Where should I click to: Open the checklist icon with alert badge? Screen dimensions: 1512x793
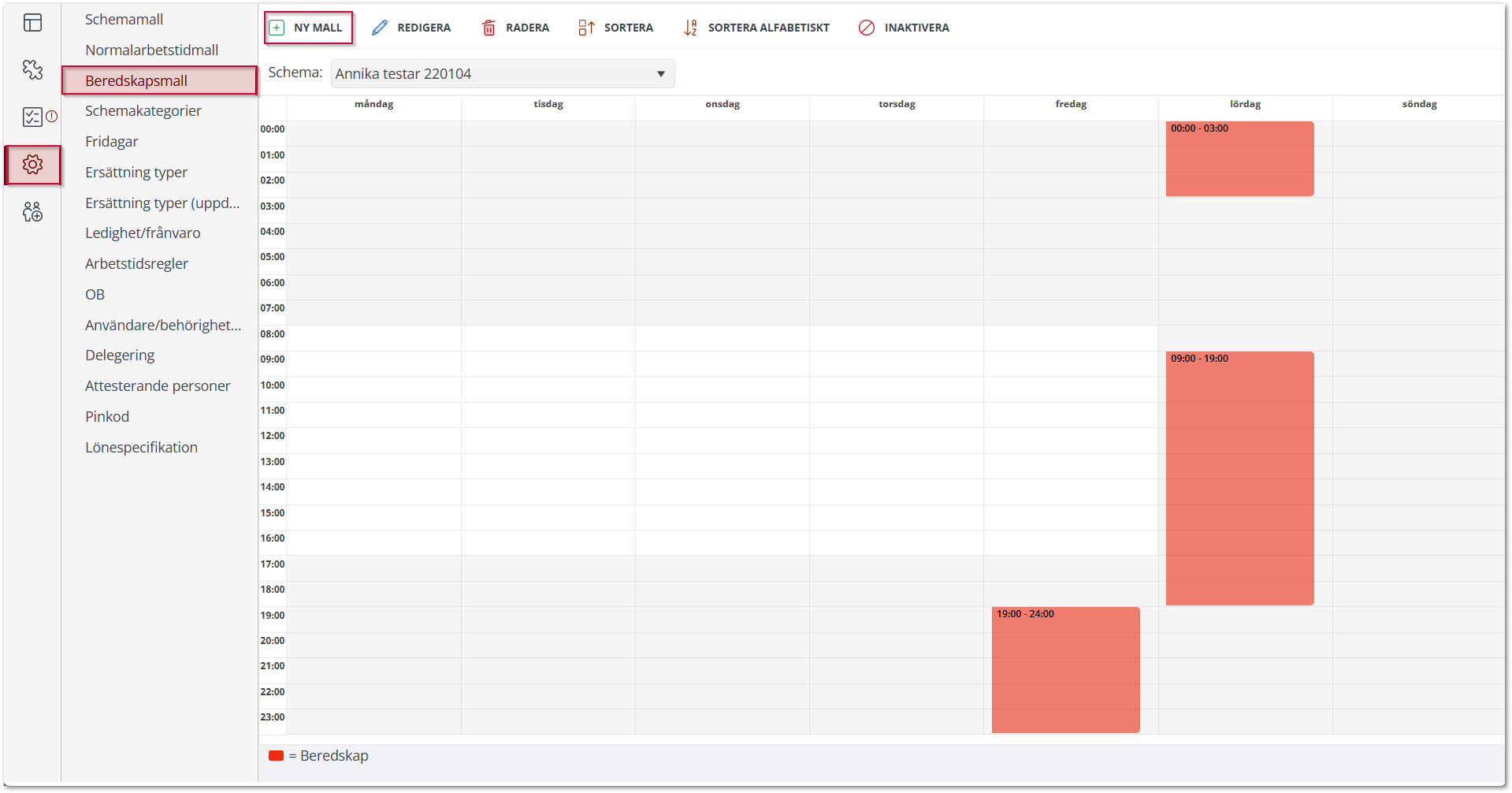pyautogui.click(x=32, y=117)
